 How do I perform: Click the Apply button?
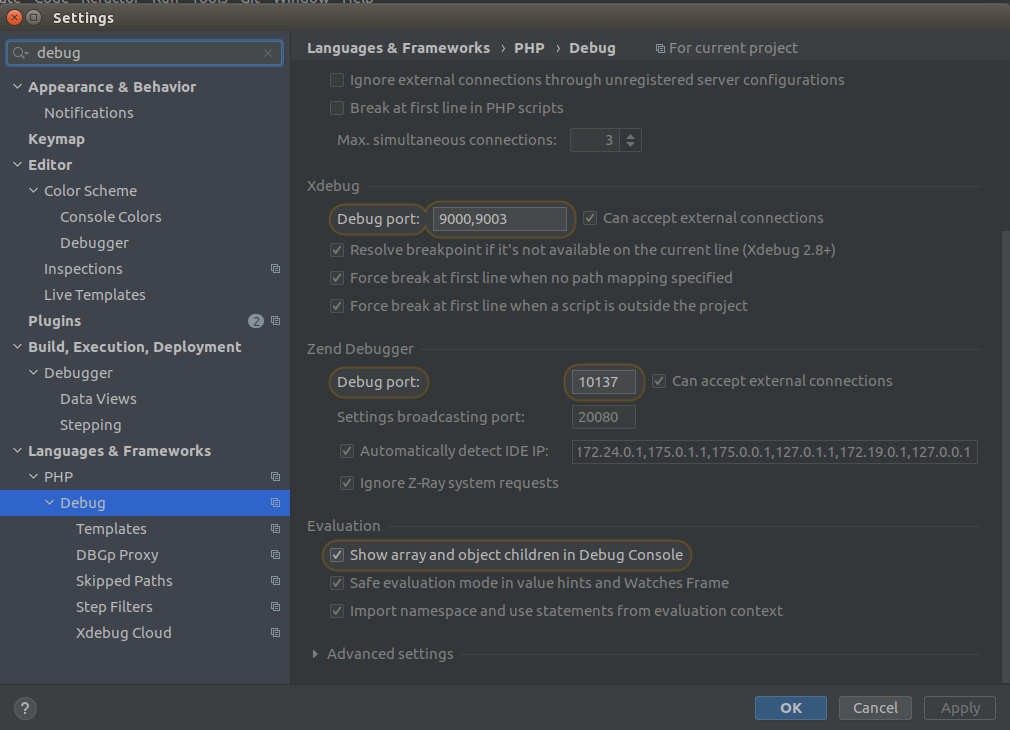[x=958, y=707]
